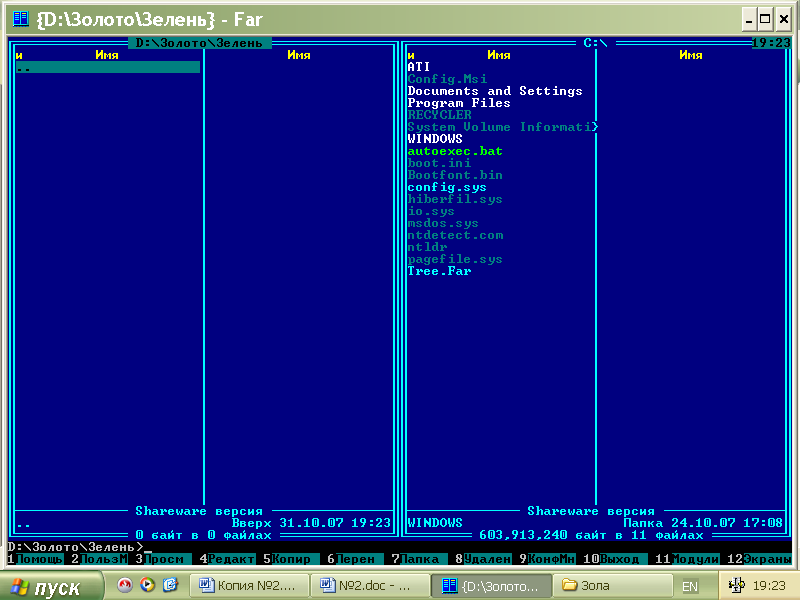
Task: Click right panel status 603,913,240 байт
Action: pyautogui.click(x=591, y=535)
